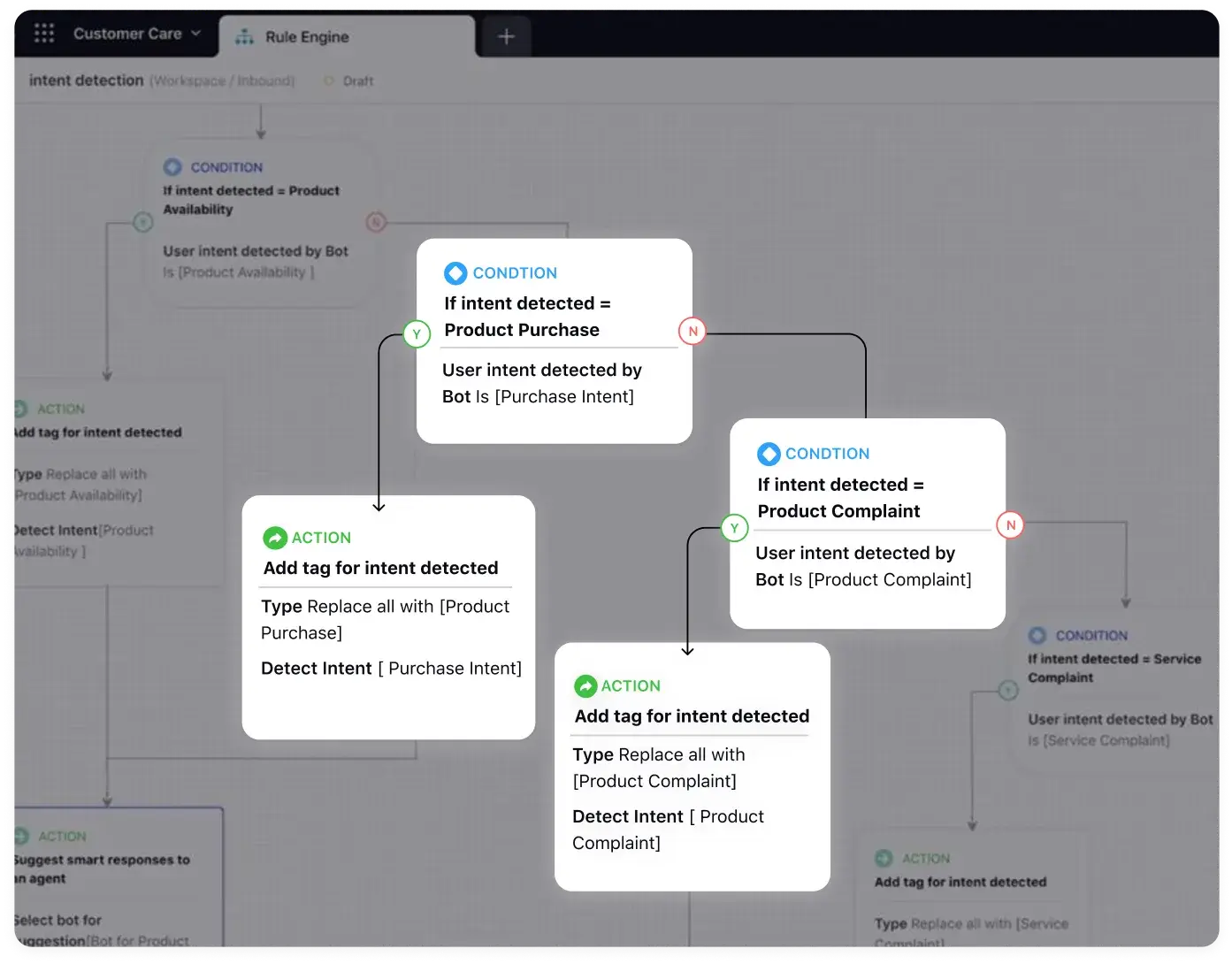Click the + button to add a new tab
The width and height of the screenshot is (1232, 964).
pyautogui.click(x=505, y=36)
